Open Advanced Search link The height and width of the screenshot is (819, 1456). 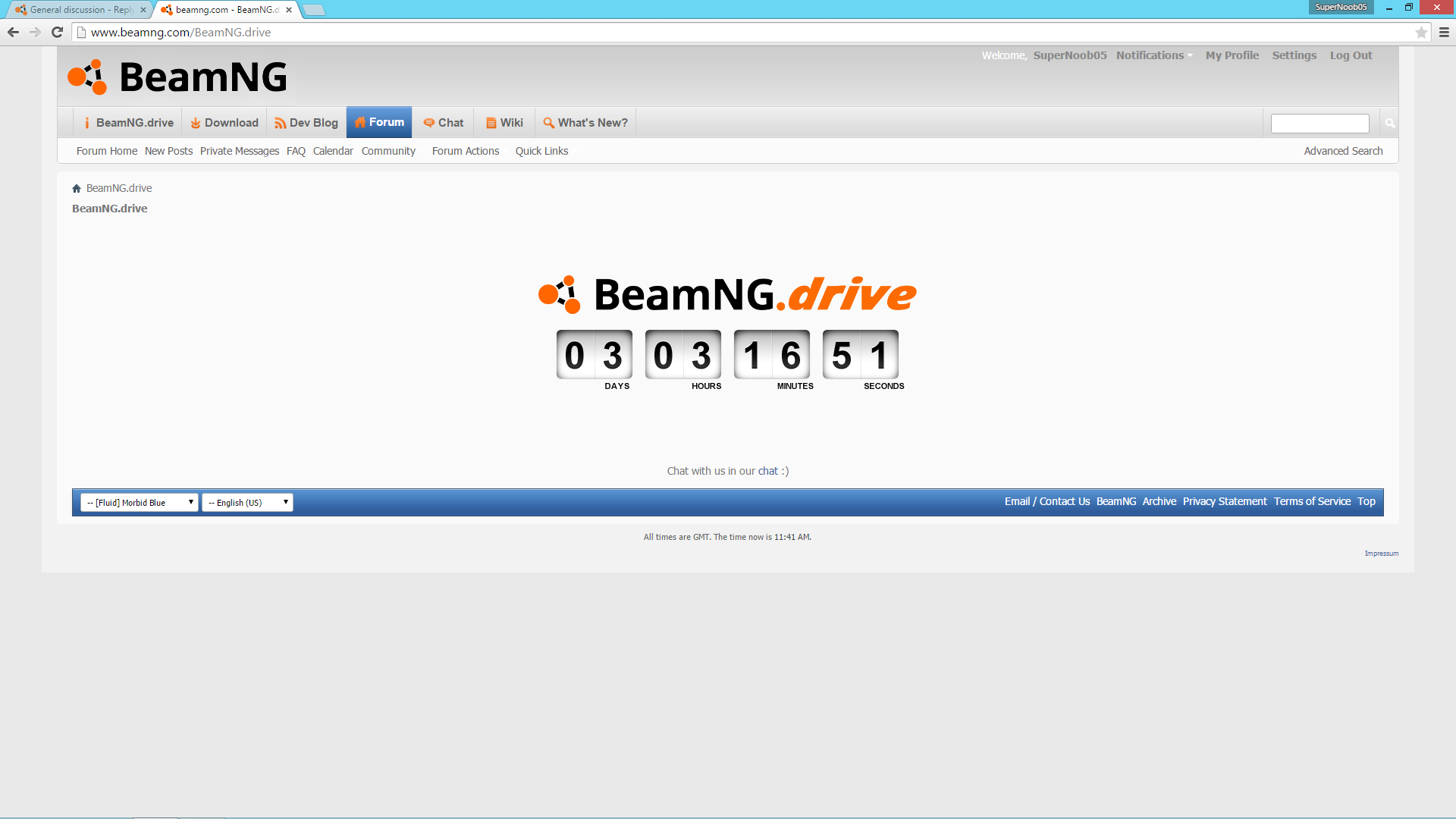(x=1343, y=151)
